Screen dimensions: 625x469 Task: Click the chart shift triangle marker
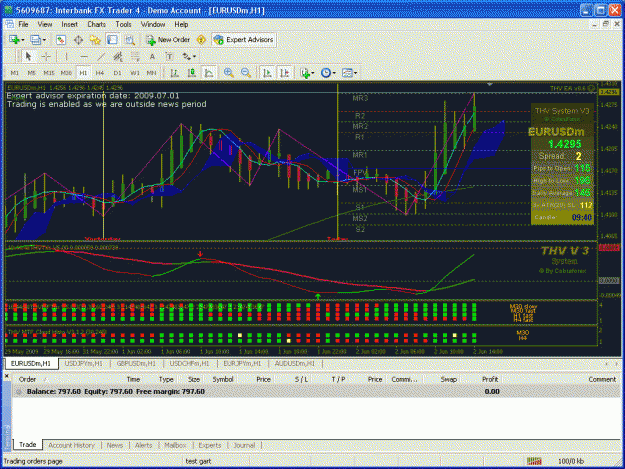point(490,84)
